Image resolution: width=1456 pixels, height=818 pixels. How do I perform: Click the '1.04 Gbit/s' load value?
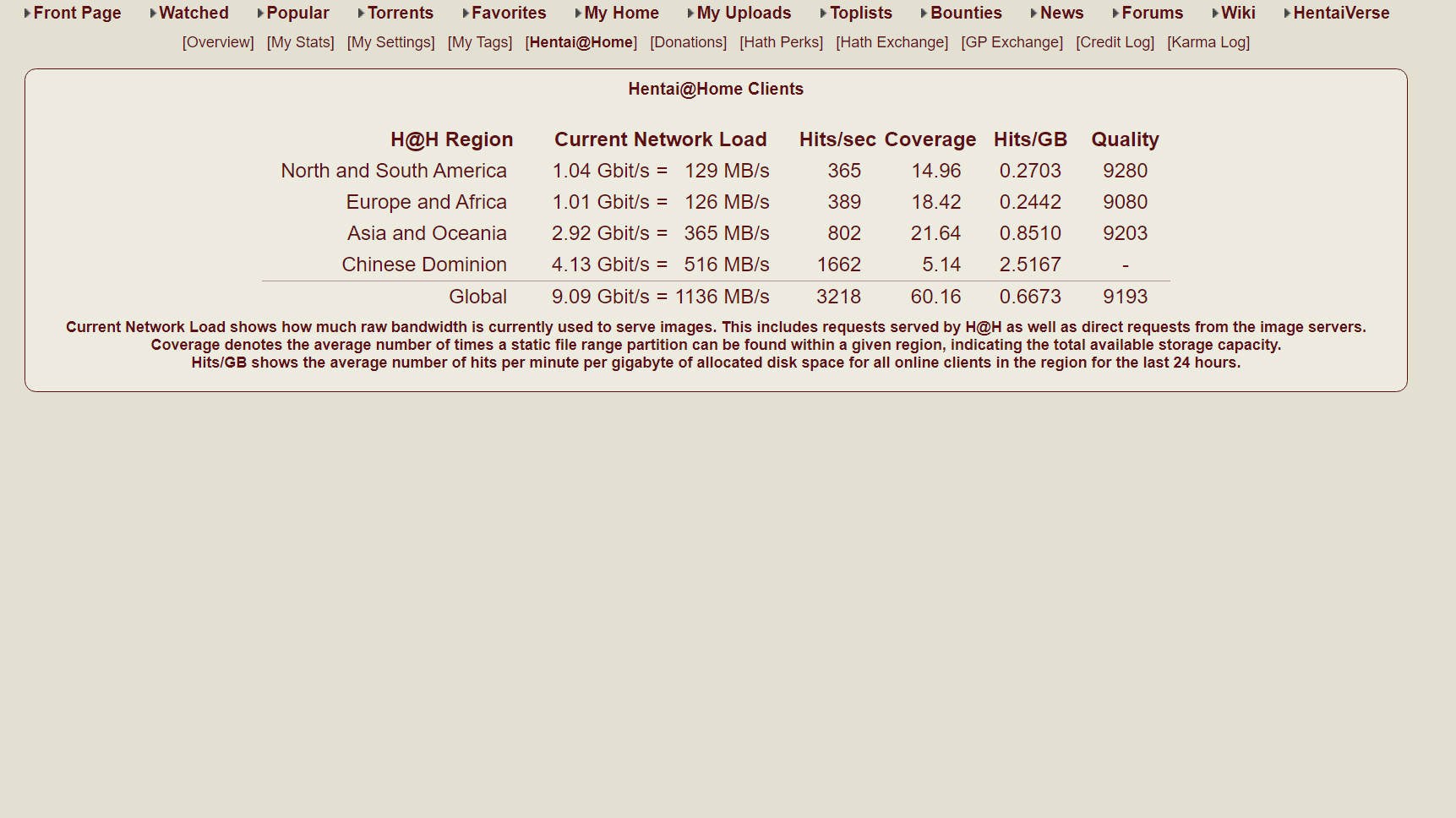(x=601, y=171)
